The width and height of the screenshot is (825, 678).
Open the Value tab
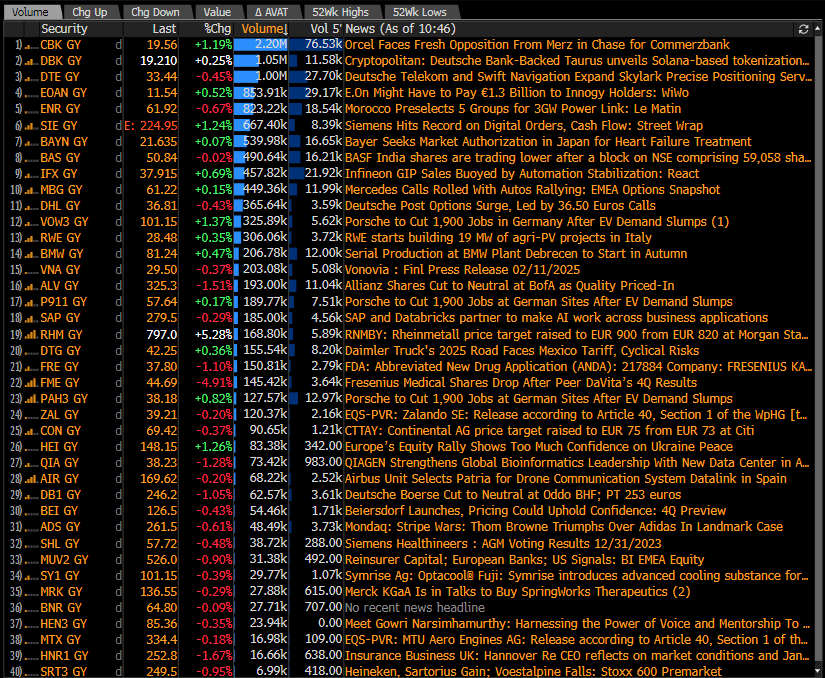coord(217,12)
